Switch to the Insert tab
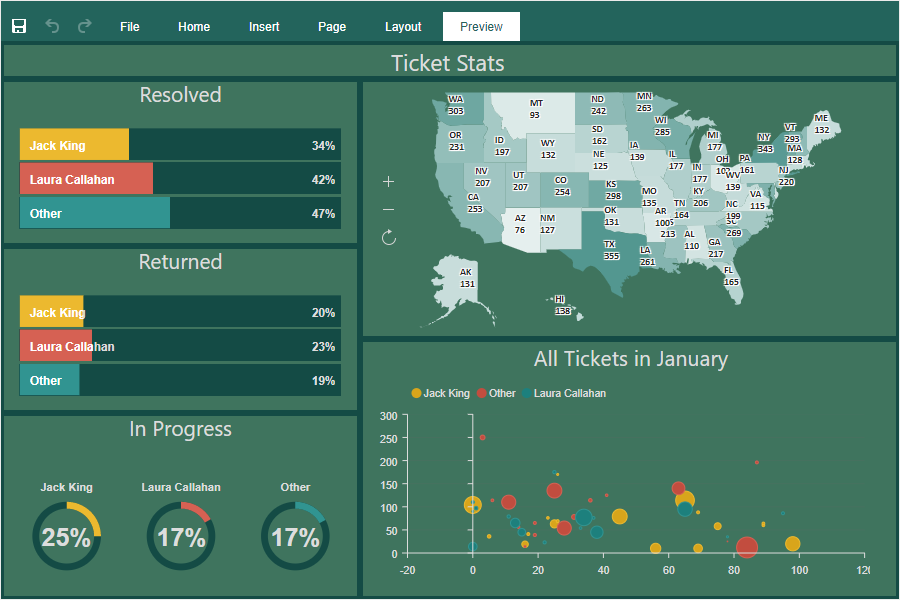Viewport: 900px width, 600px height. [264, 26]
